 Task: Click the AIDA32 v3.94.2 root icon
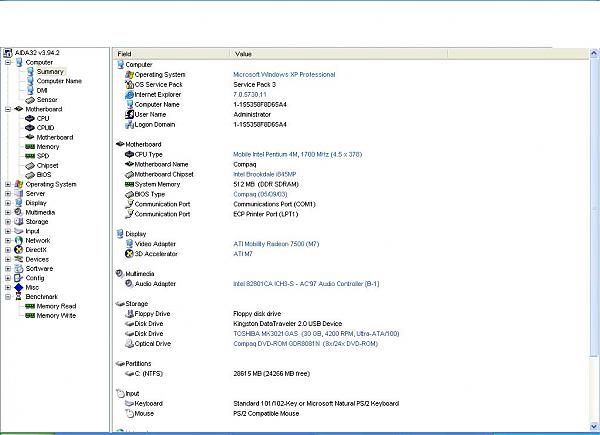pos(8,53)
